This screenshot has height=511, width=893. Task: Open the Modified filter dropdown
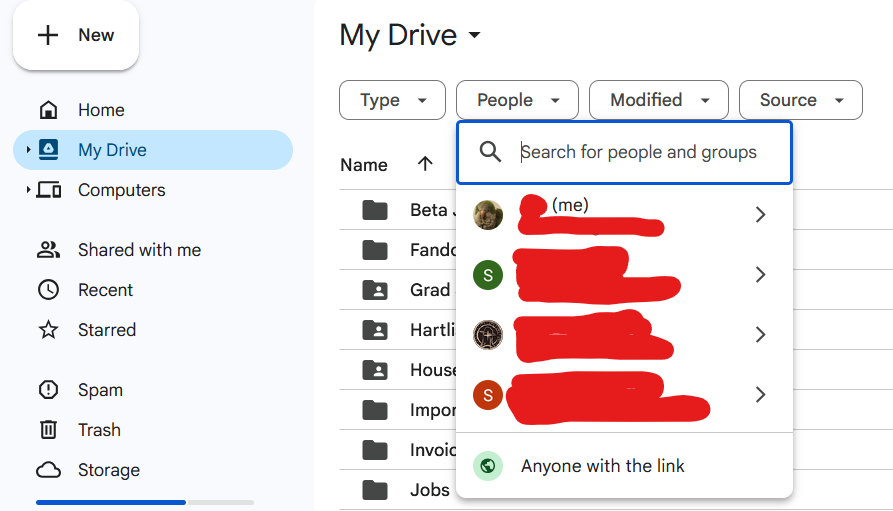tap(659, 100)
